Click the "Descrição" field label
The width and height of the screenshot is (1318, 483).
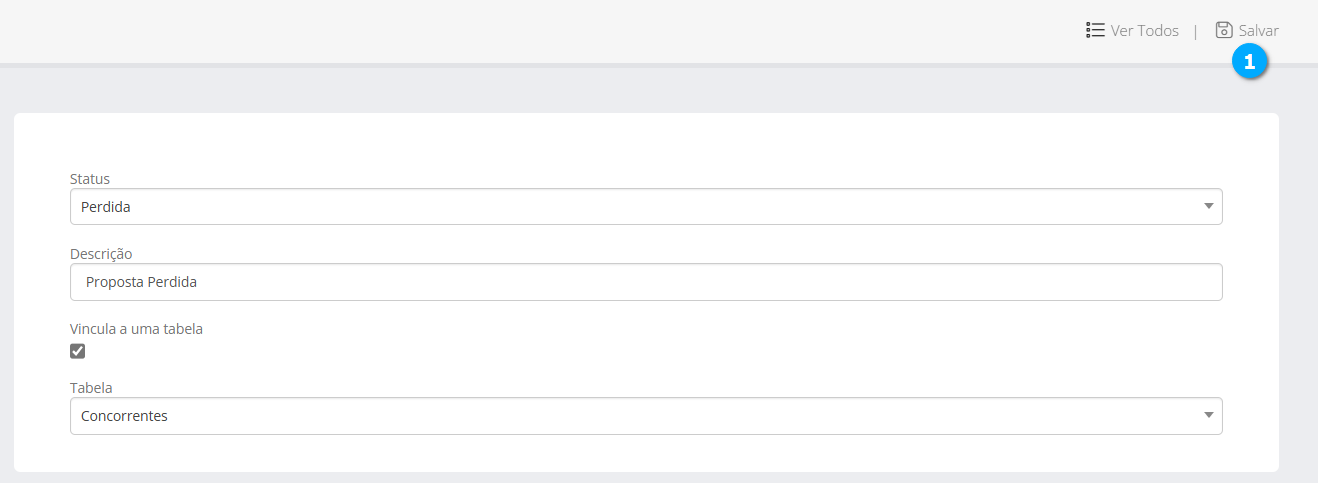point(101,254)
